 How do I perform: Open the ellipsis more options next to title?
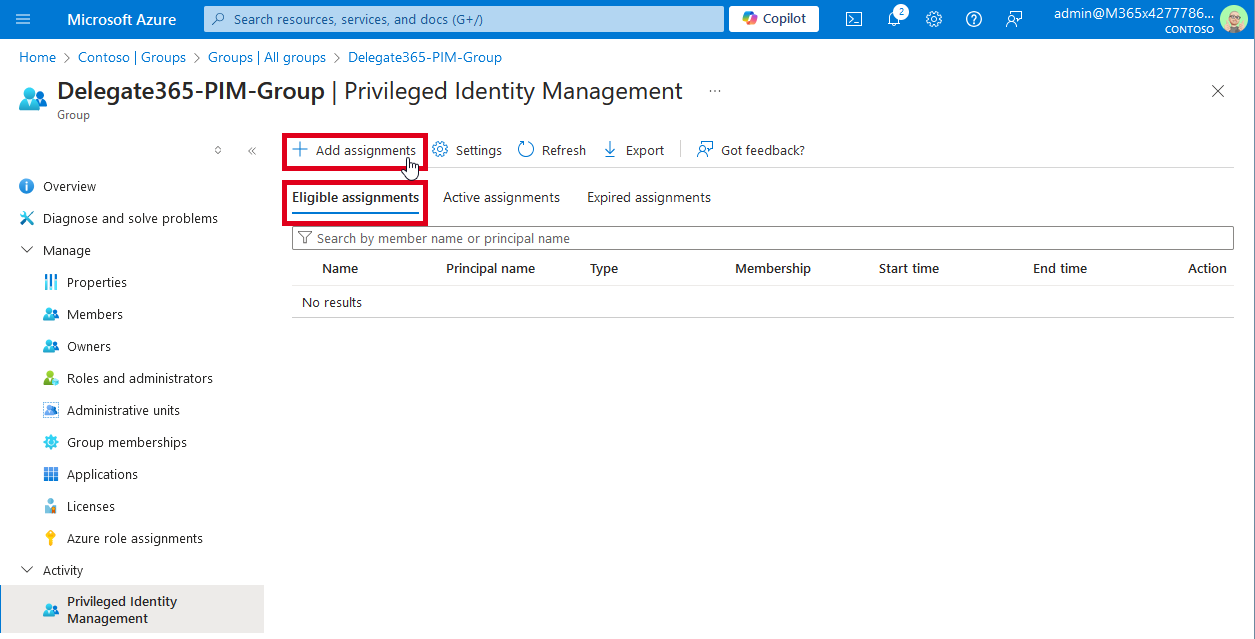[714, 91]
